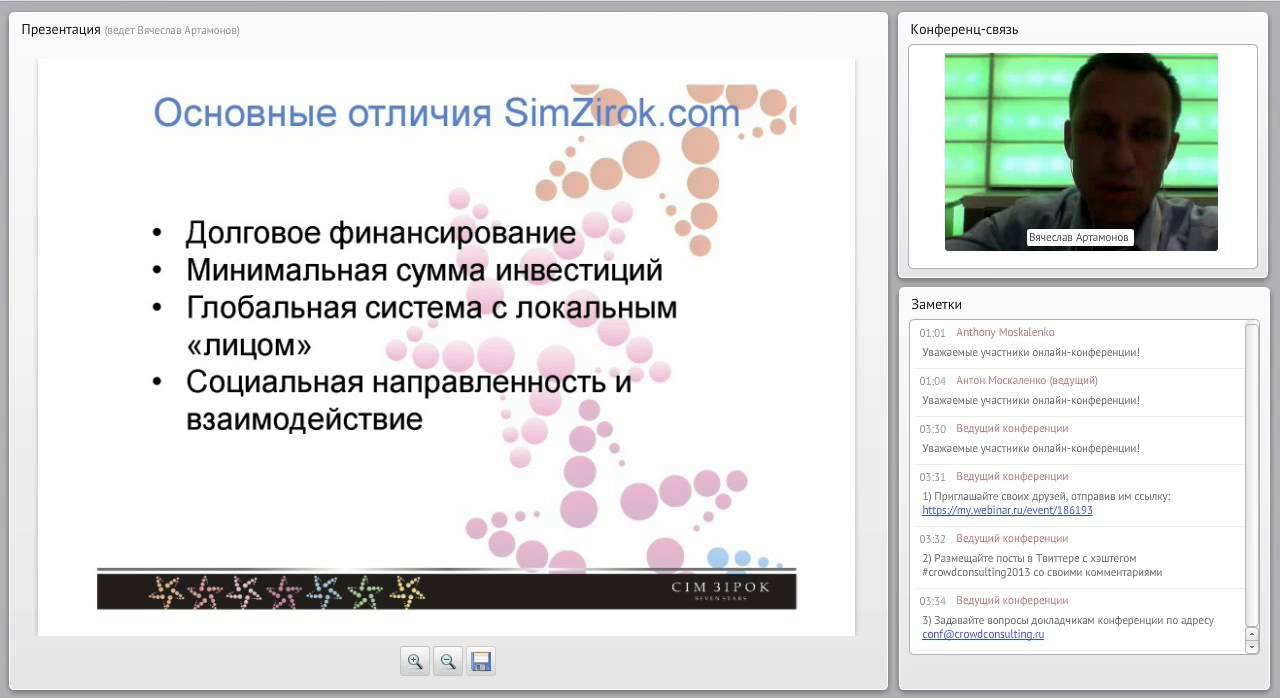
Task: Click author name Антон Москаленко (ведущий)
Action: [1026, 380]
